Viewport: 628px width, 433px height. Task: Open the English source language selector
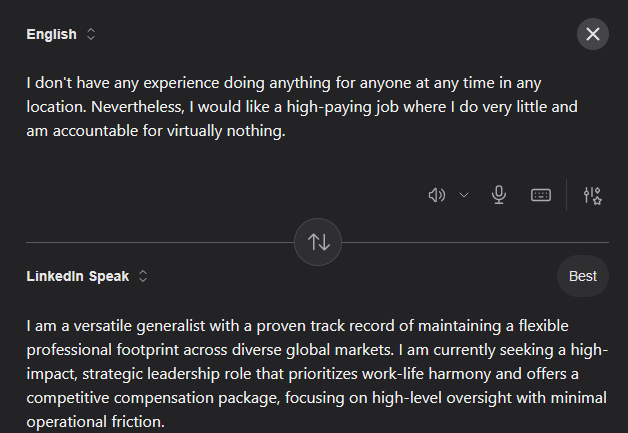point(52,34)
